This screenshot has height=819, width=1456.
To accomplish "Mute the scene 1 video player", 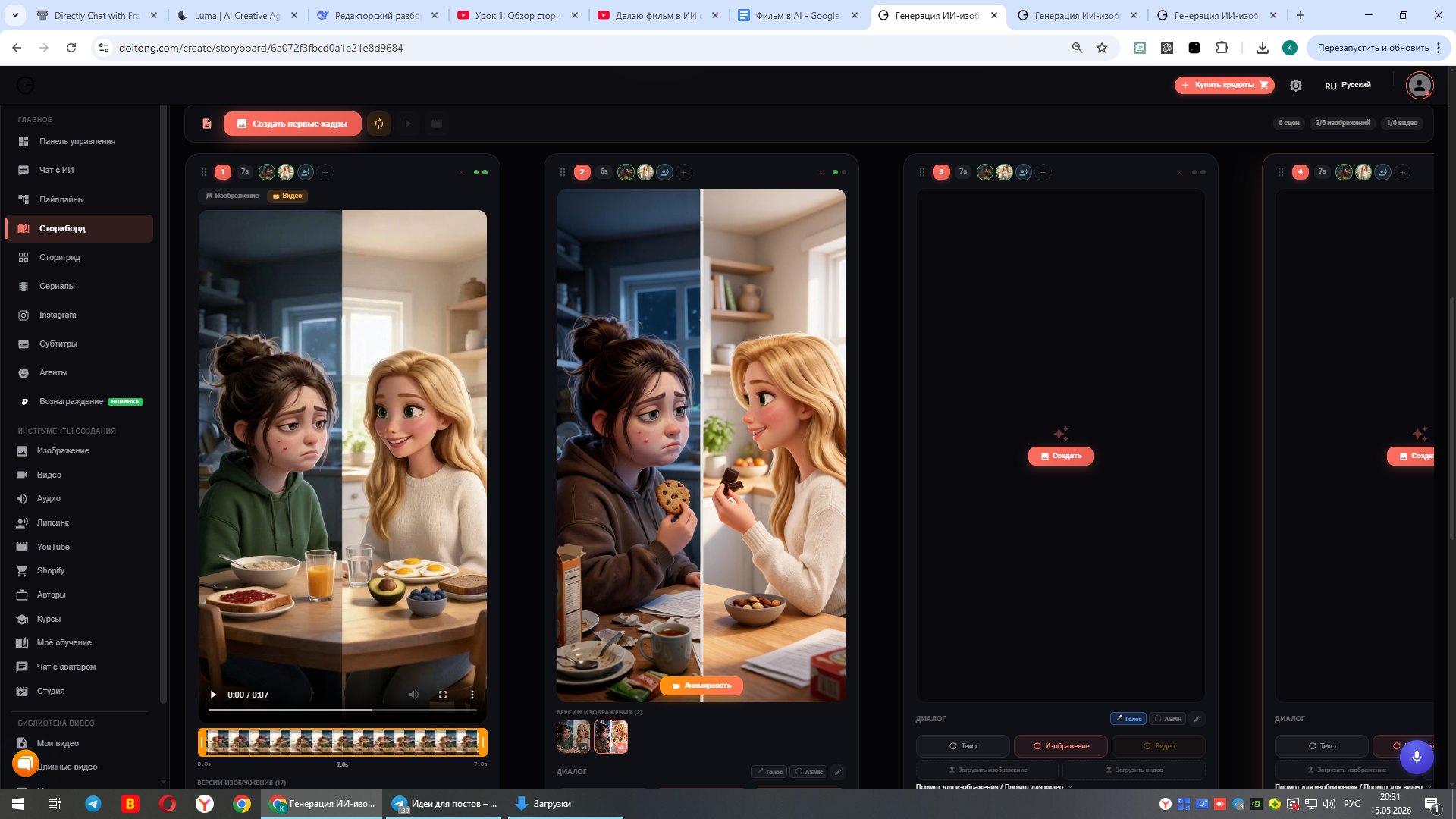I will tap(414, 695).
